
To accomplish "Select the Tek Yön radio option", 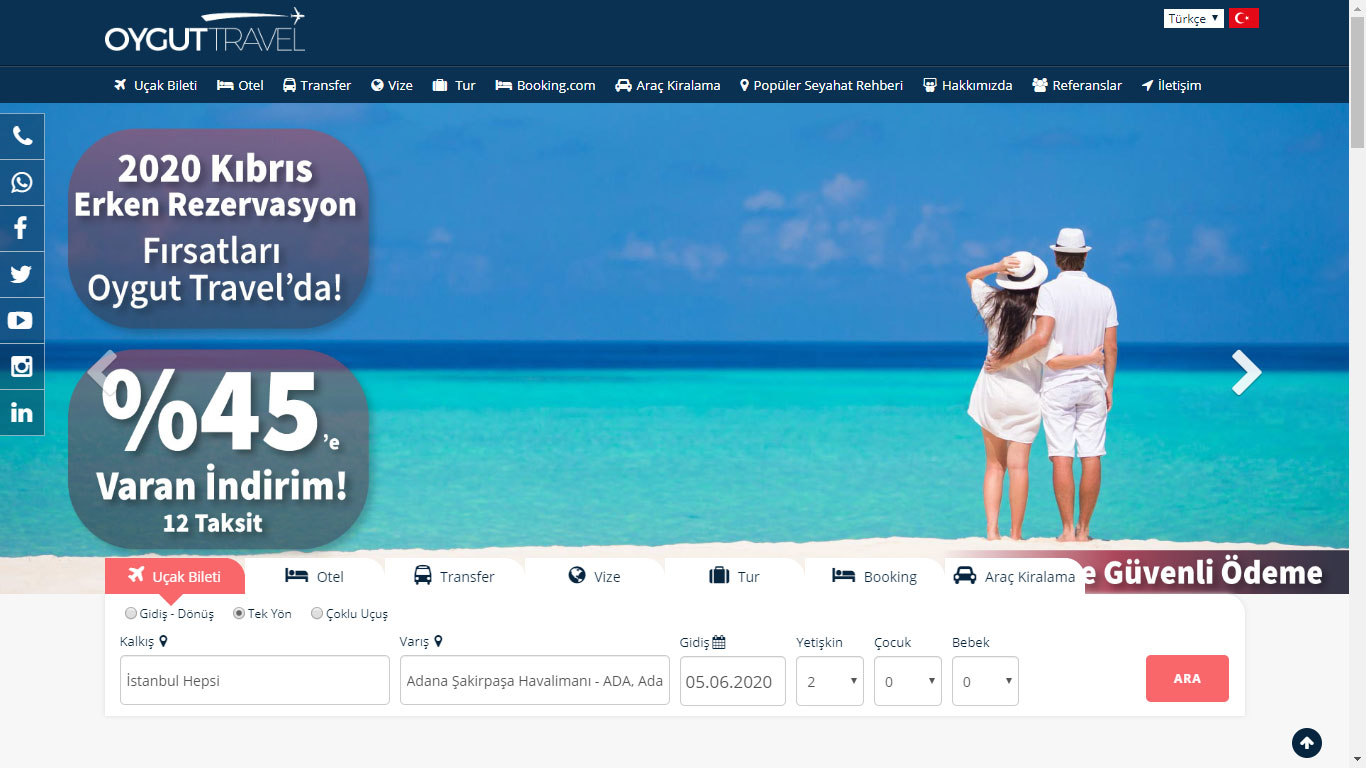I will tap(239, 613).
